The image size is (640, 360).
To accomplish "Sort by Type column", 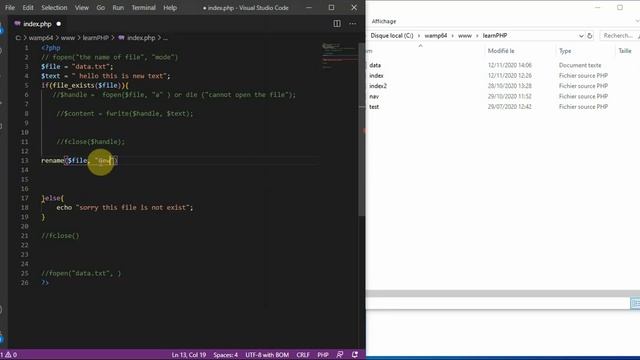I will point(565,51).
